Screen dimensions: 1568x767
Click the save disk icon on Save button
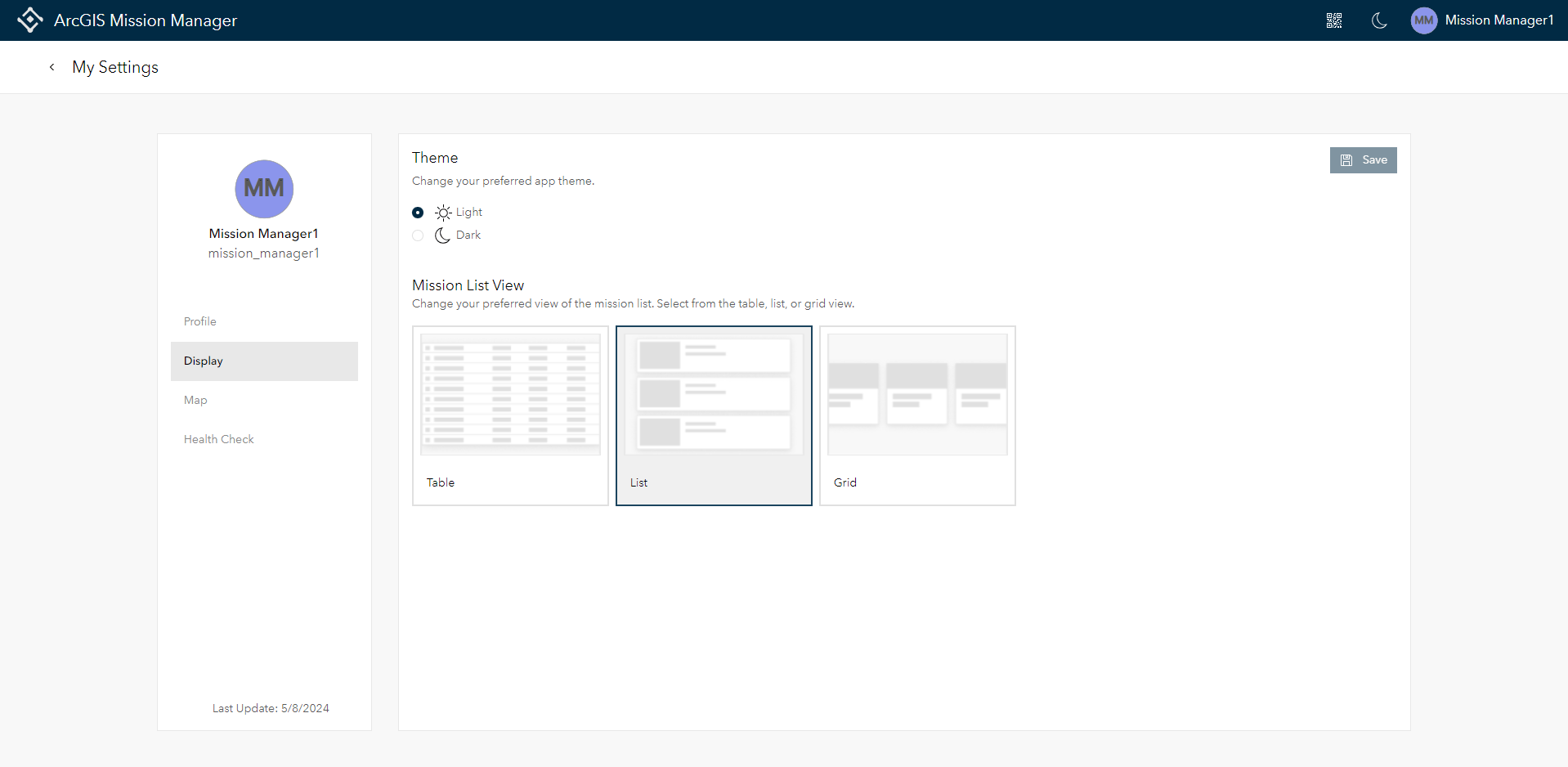point(1346,159)
